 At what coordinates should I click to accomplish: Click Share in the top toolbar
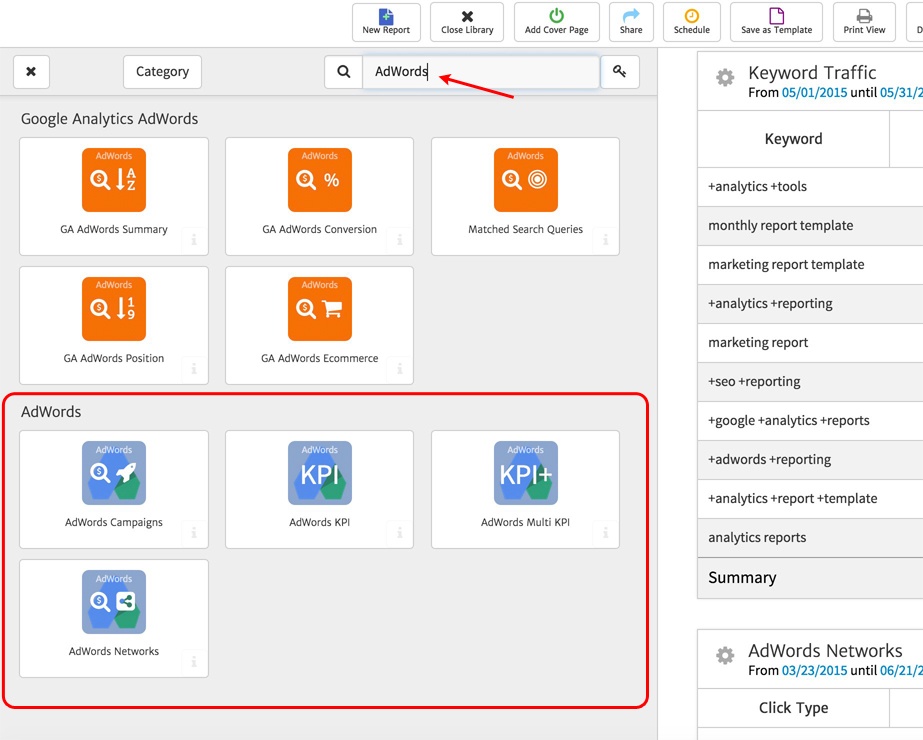(631, 21)
